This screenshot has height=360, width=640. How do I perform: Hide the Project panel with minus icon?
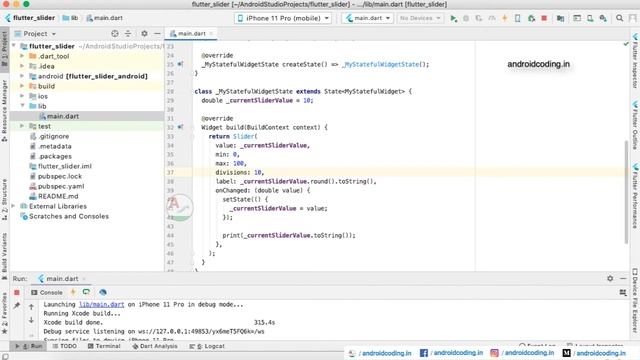[x=157, y=33]
